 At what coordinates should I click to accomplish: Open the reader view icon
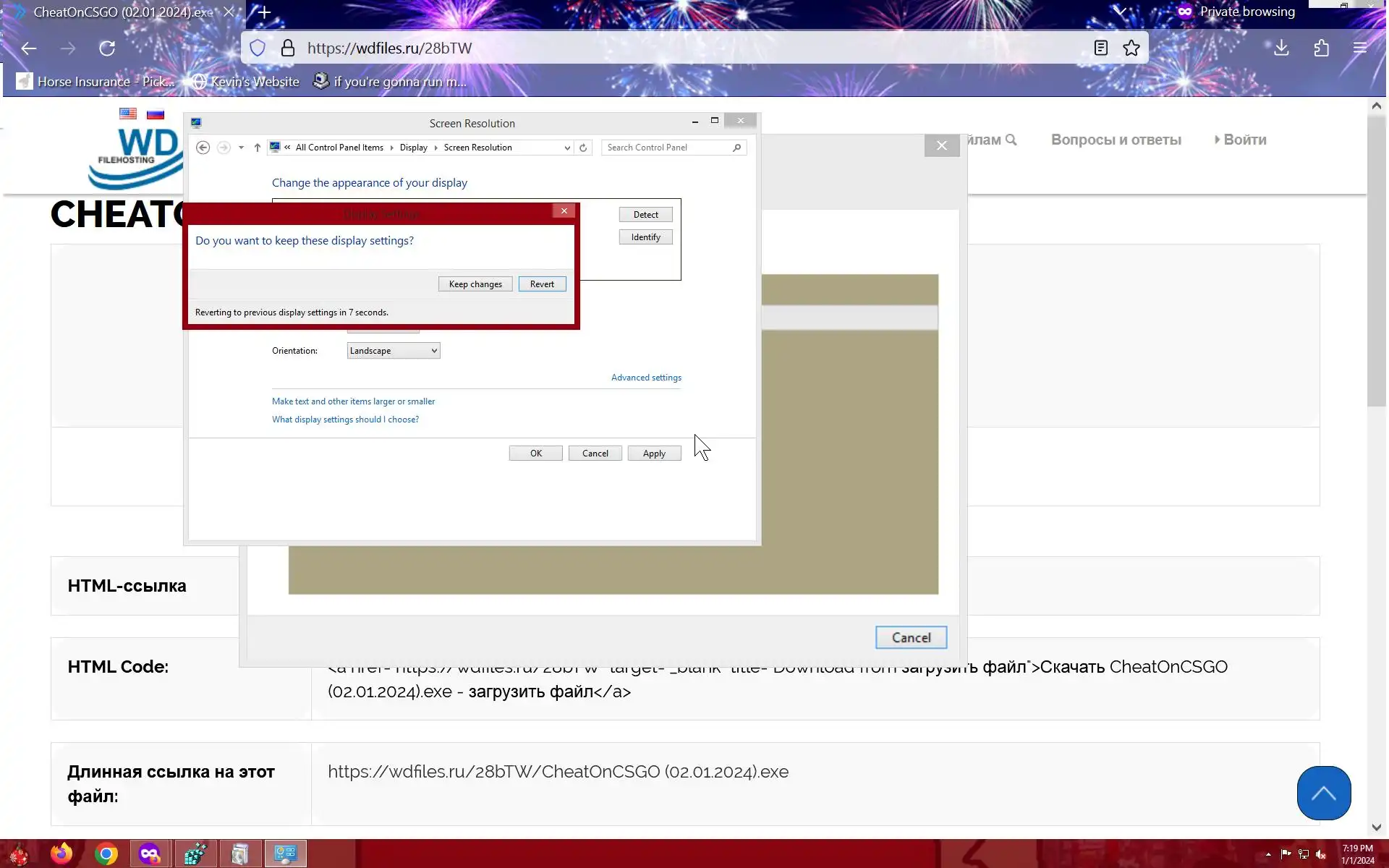click(1100, 48)
